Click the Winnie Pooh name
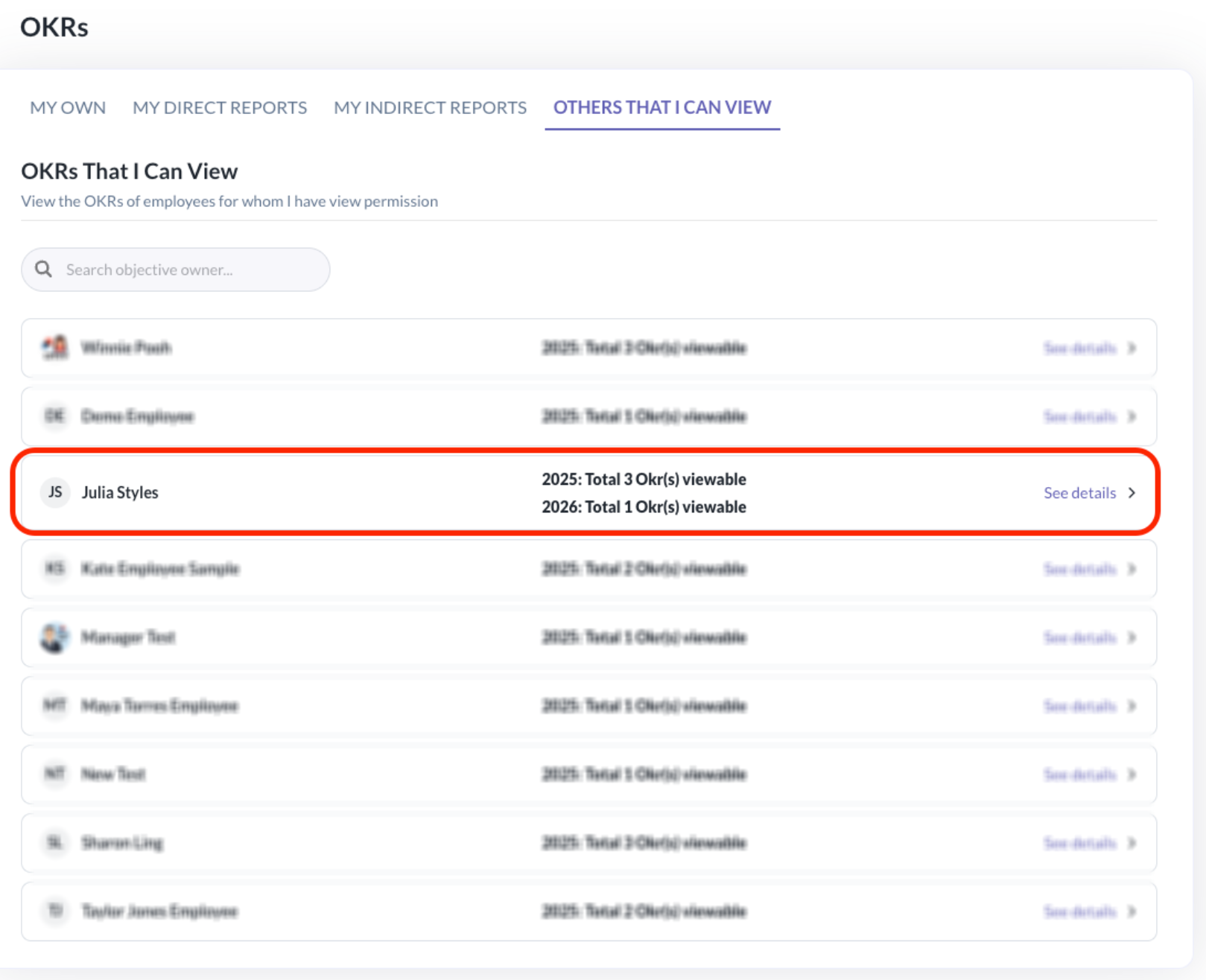Screen dimensions: 1206x980 [x=126, y=348]
